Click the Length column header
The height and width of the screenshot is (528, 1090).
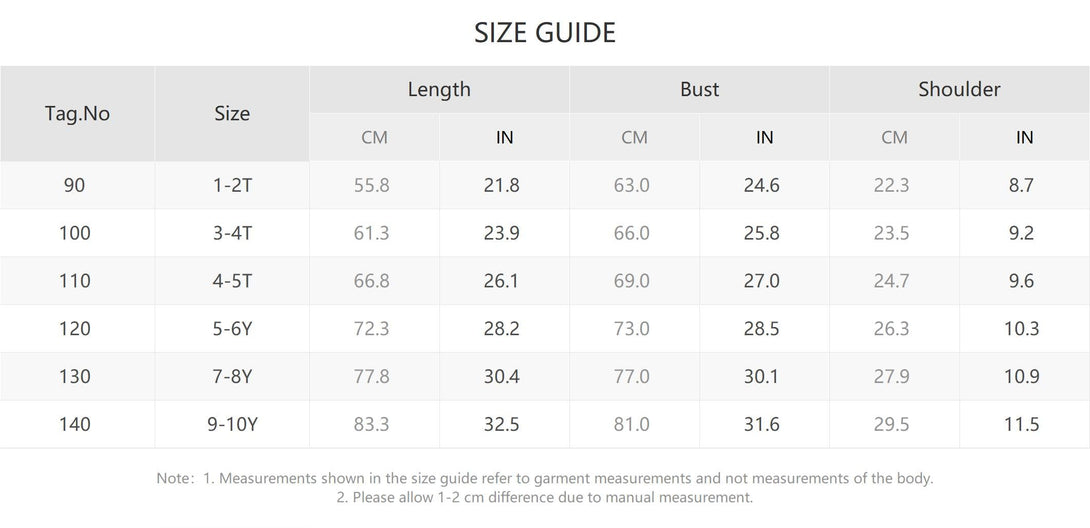pyautogui.click(x=439, y=89)
